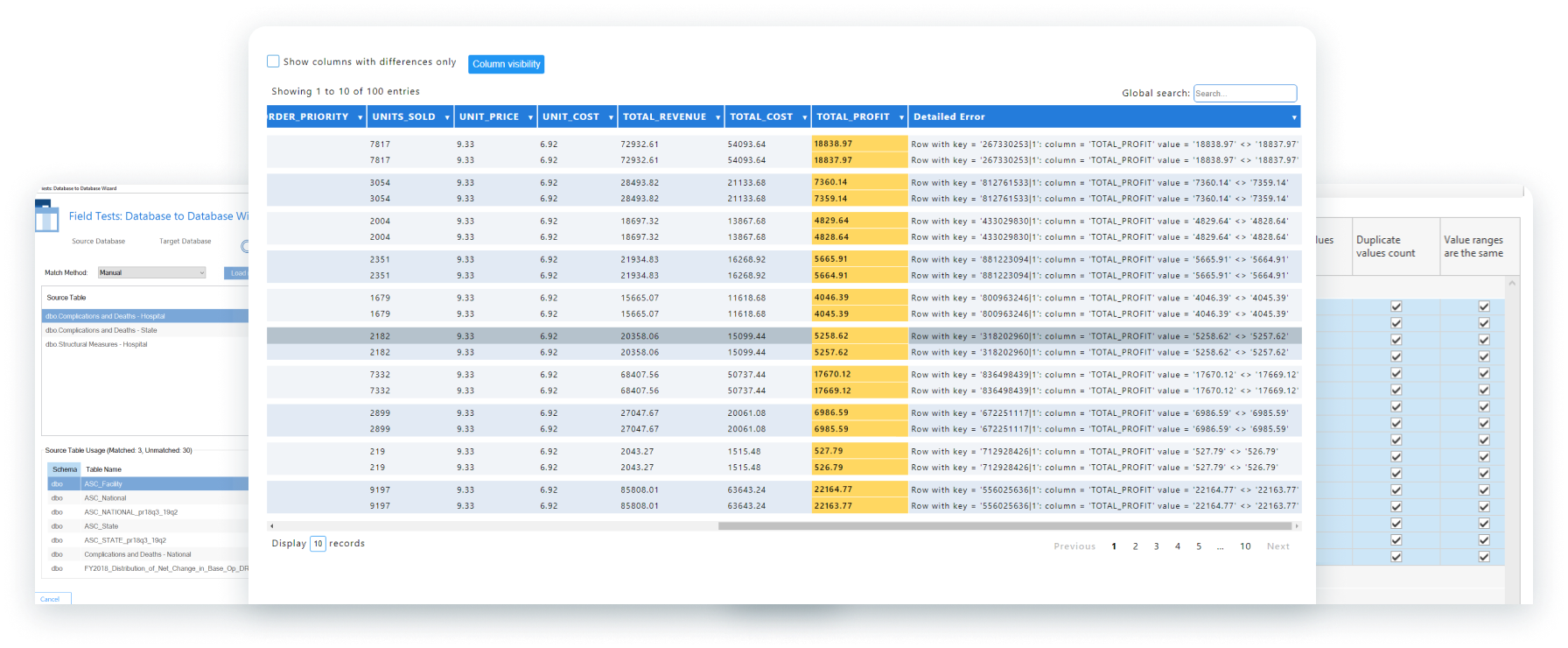
Task: Open the Display records count selector
Action: [x=318, y=544]
